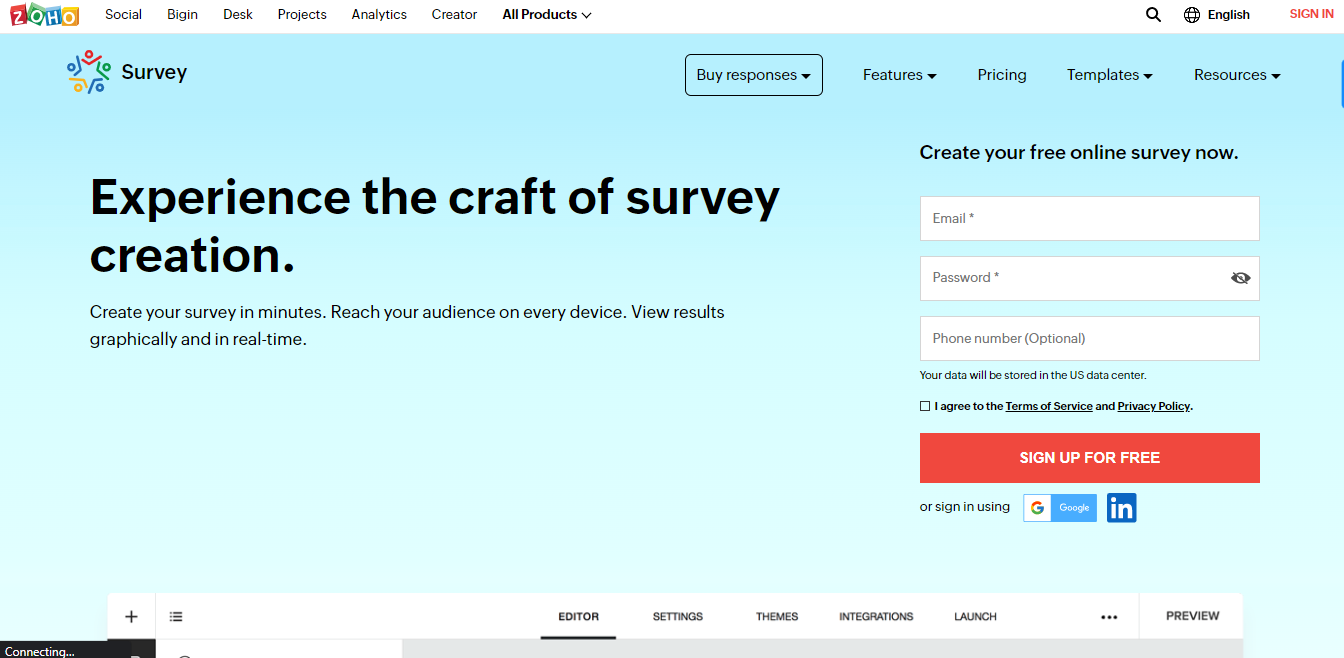The image size is (1344, 658).
Task: Click the PREVIEW button
Action: (x=1193, y=616)
